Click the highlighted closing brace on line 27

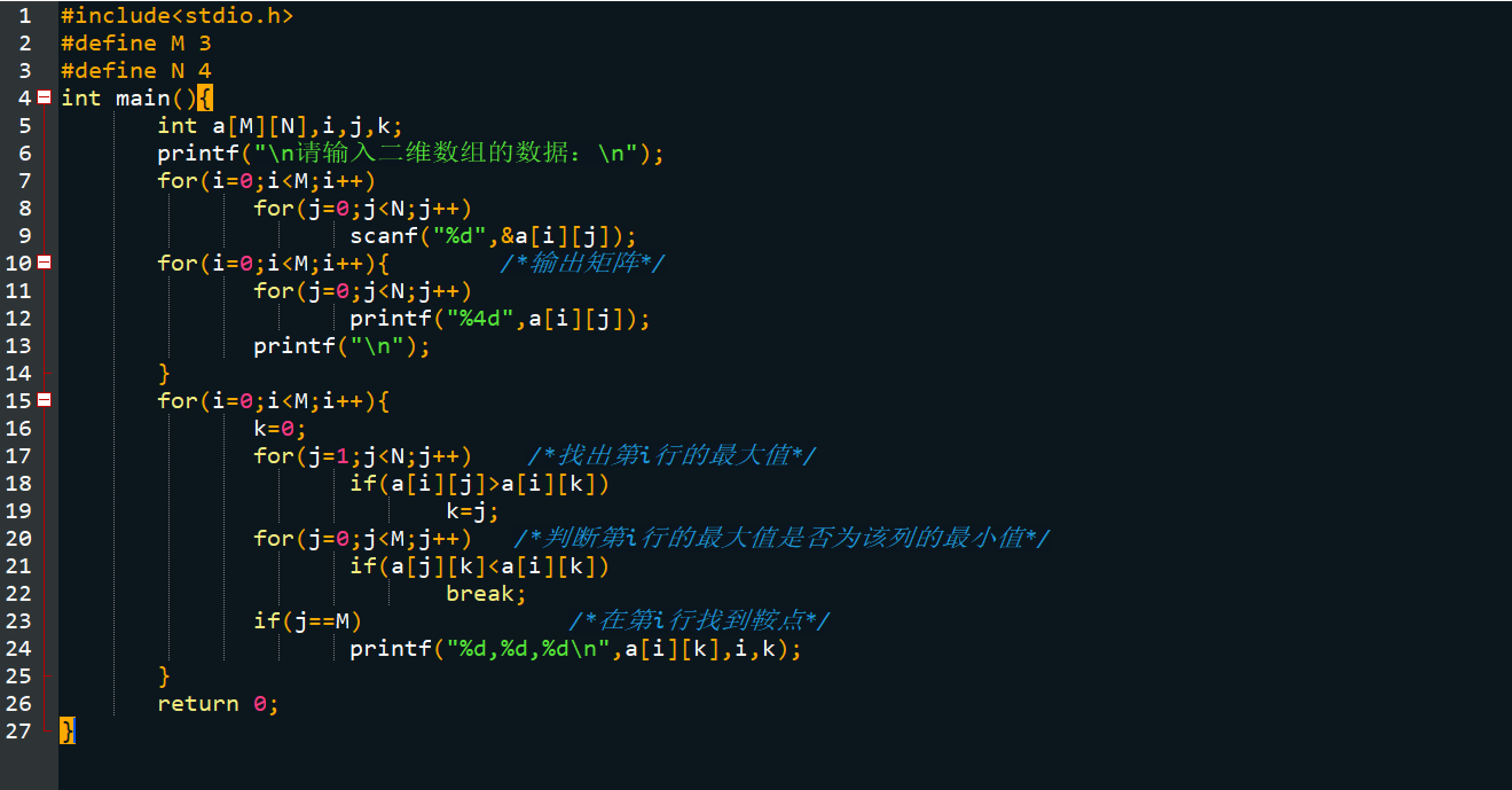[68, 732]
